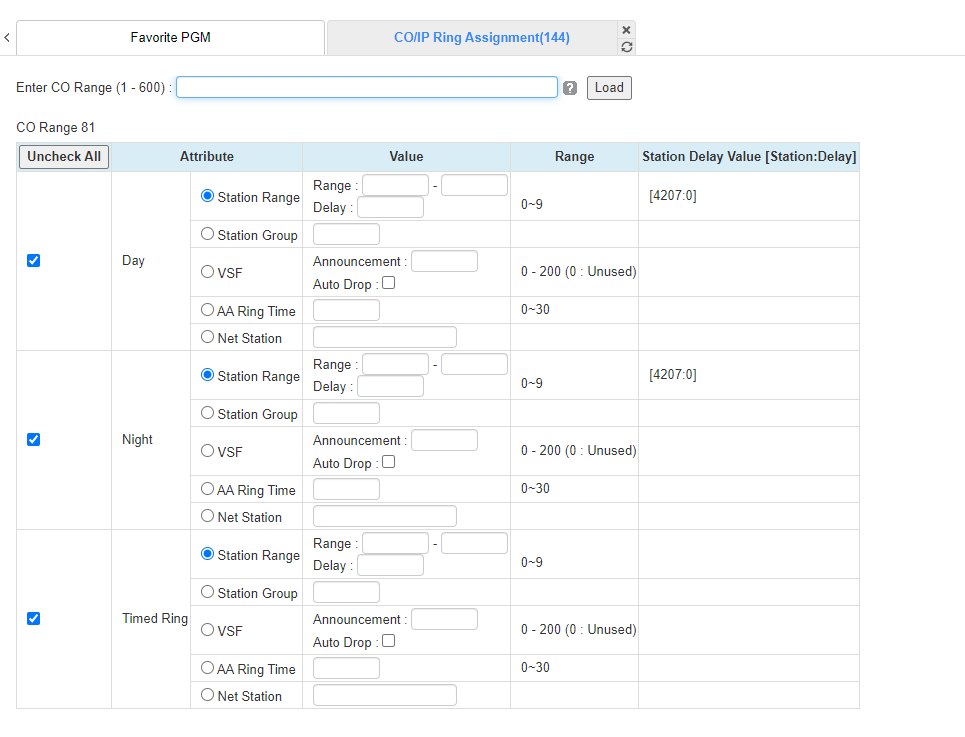Enable Auto Drop for Day VSF

(388, 283)
